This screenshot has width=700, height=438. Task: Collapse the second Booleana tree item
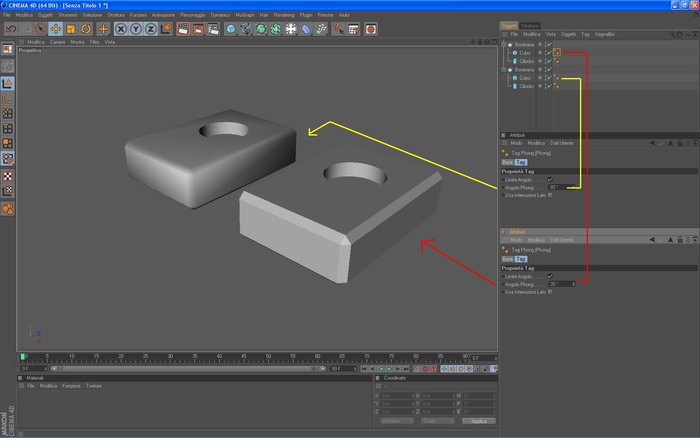point(504,70)
